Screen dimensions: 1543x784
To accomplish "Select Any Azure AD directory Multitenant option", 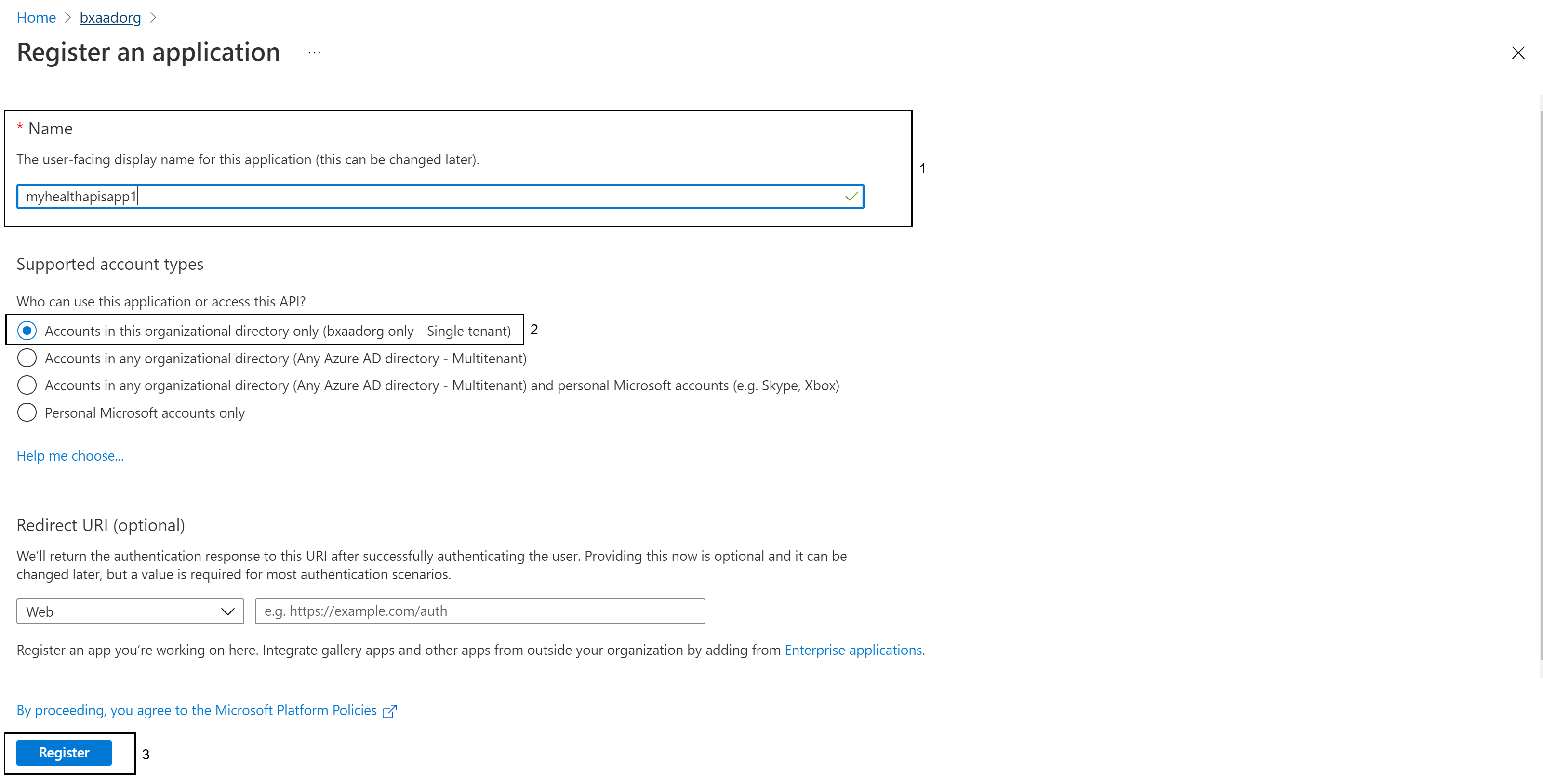I will point(272,358).
